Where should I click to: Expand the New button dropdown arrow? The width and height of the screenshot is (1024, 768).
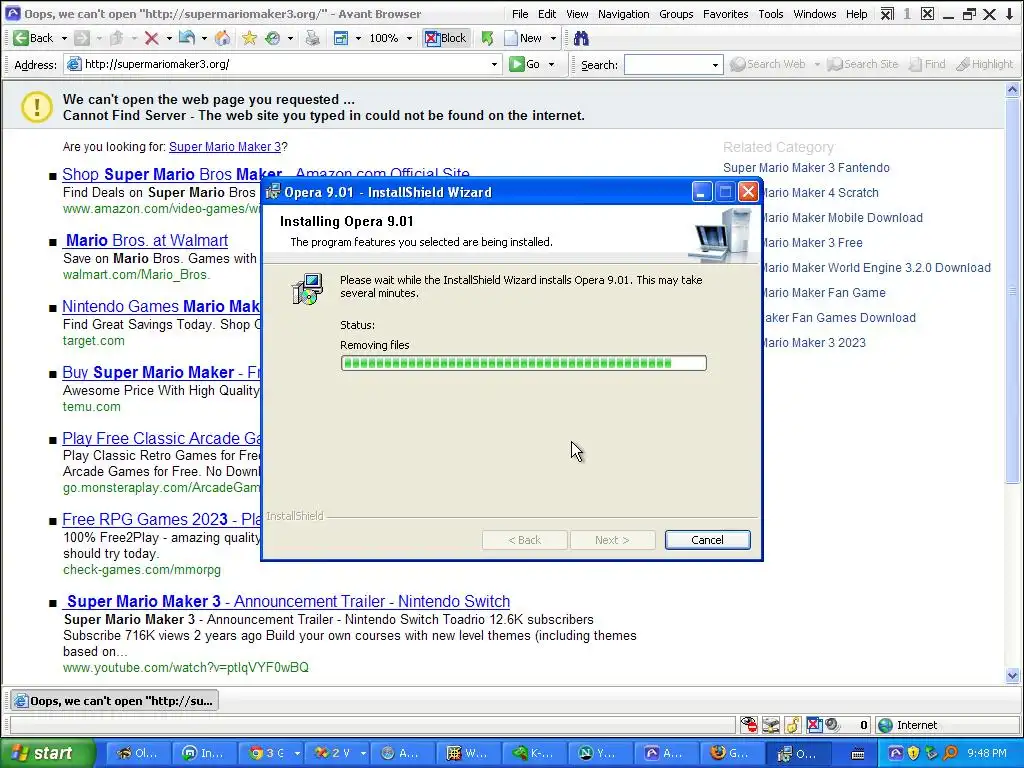click(x=553, y=39)
